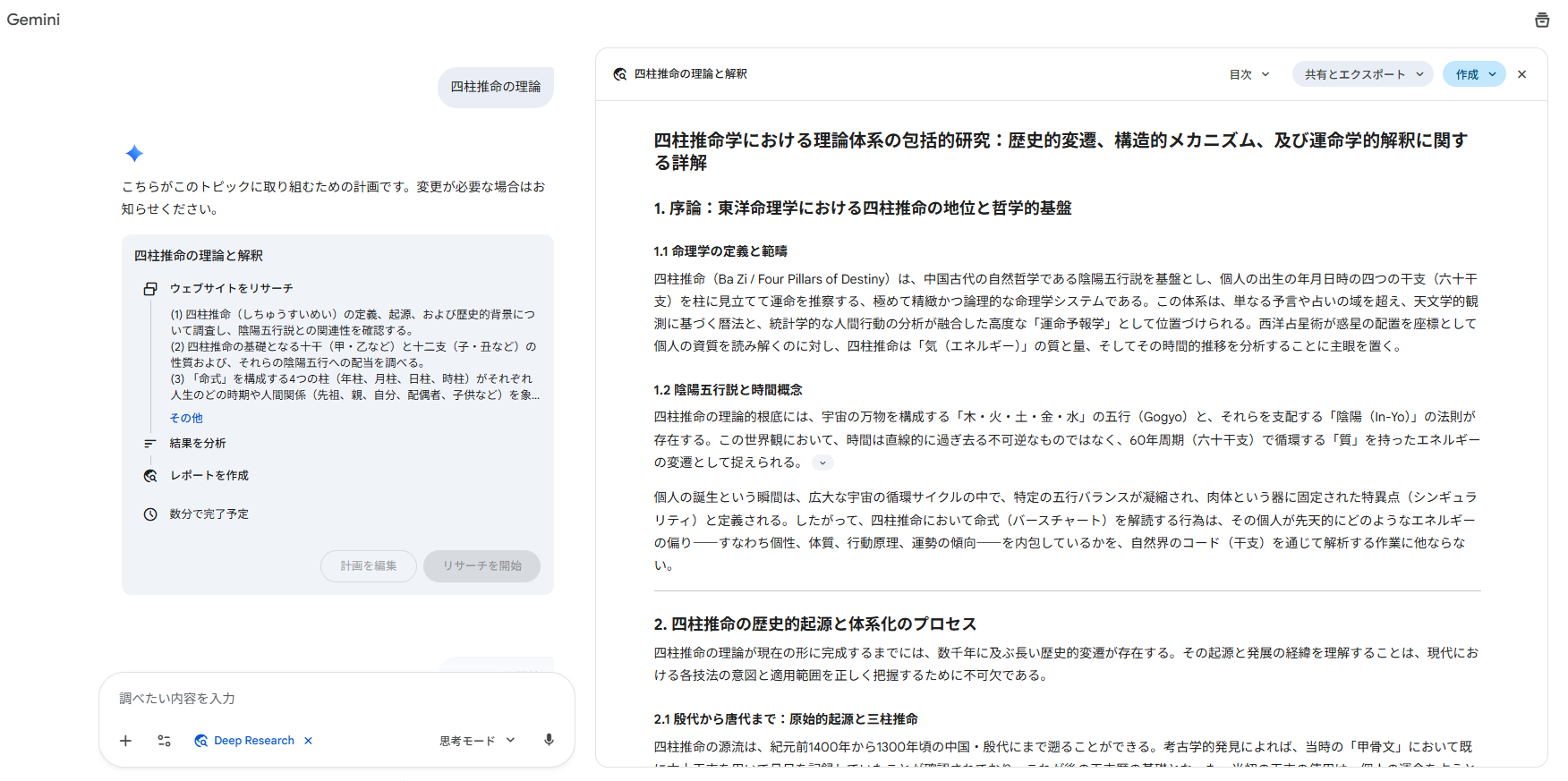Click heading 1. 序論：東洋命理学における四柱推命の地位と哲学的基盤

[x=863, y=208]
